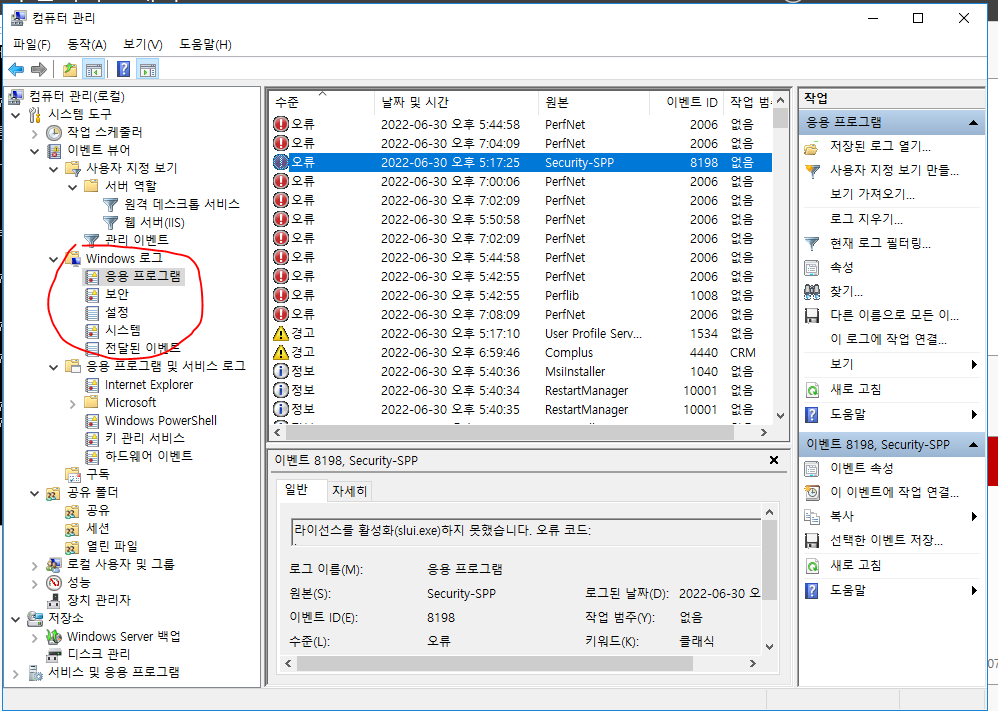
Task: Open 작업 스케줄러 clock icon in tree
Action: tap(54, 132)
